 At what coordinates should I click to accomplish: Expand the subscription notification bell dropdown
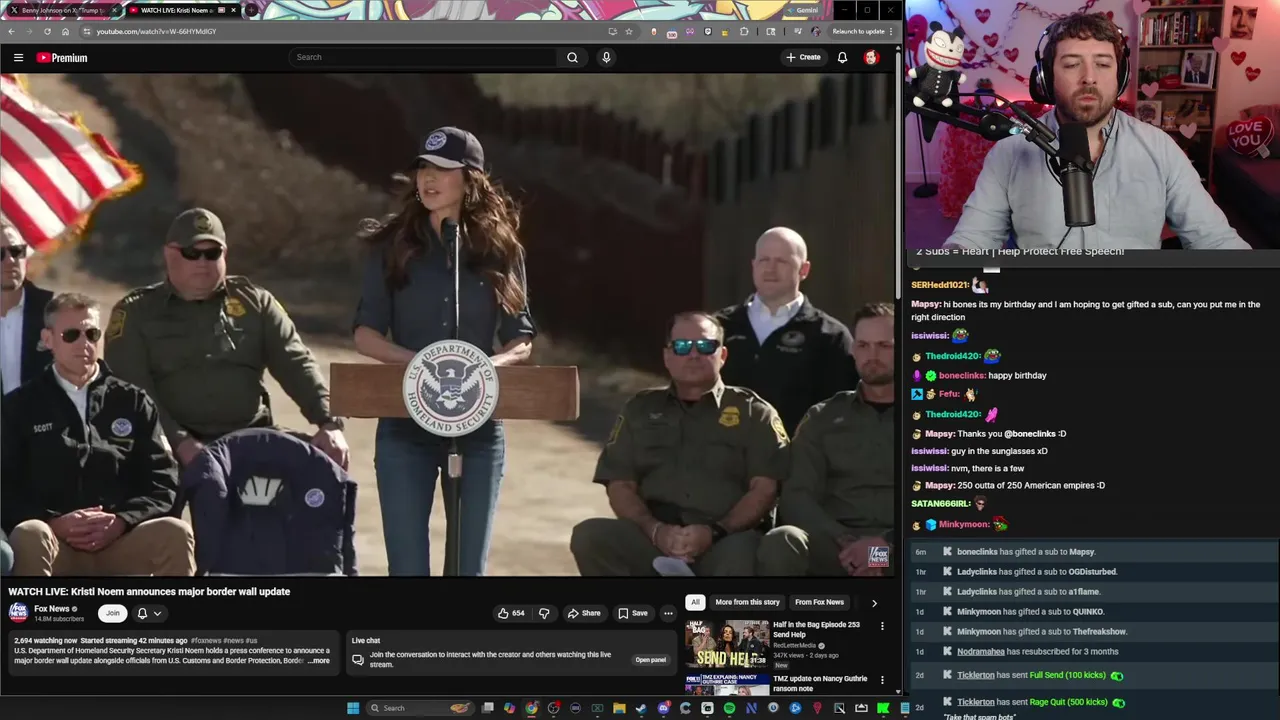[149, 613]
